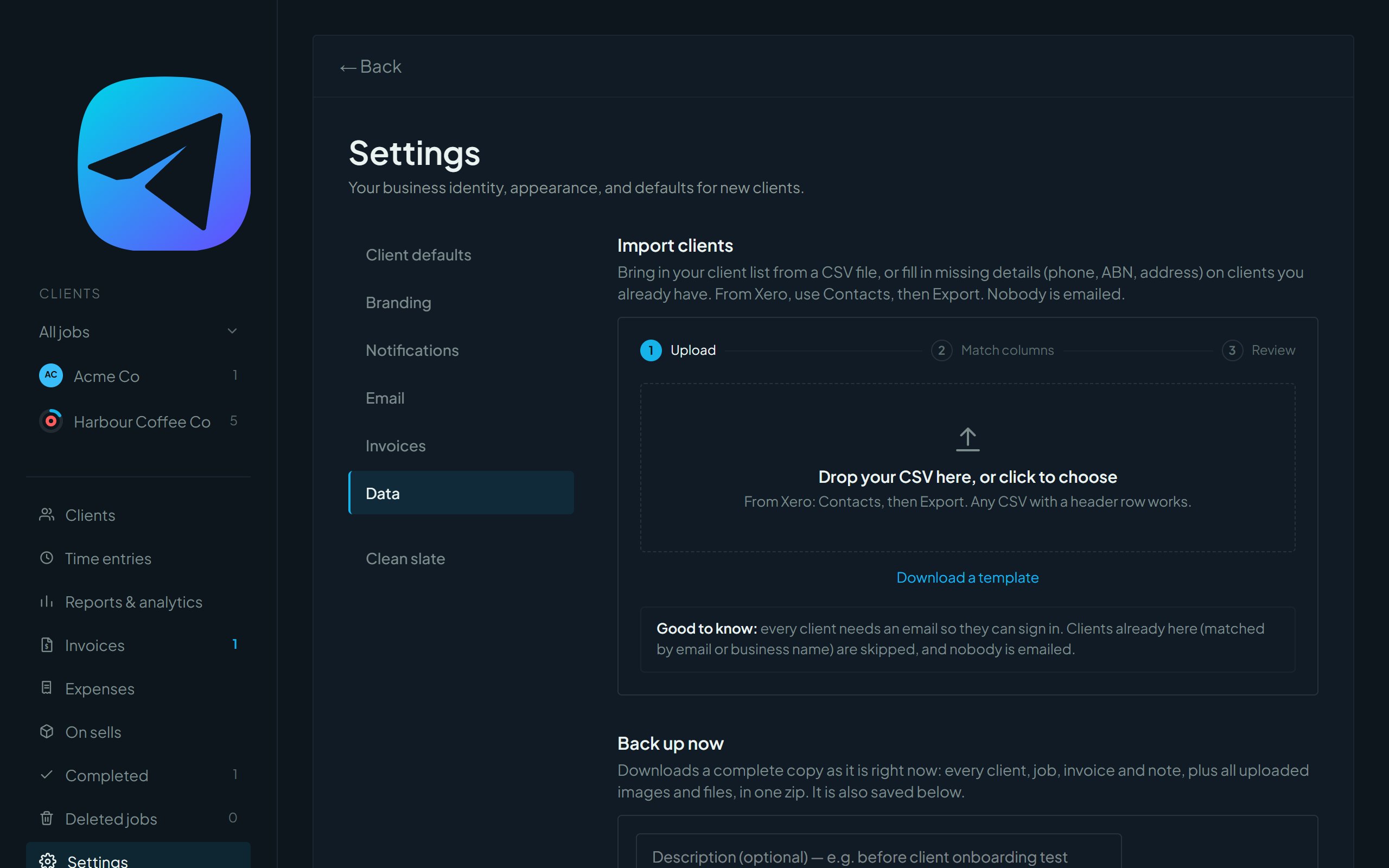
Task: Click the checkmark icon beside Completed
Action: coord(47,775)
